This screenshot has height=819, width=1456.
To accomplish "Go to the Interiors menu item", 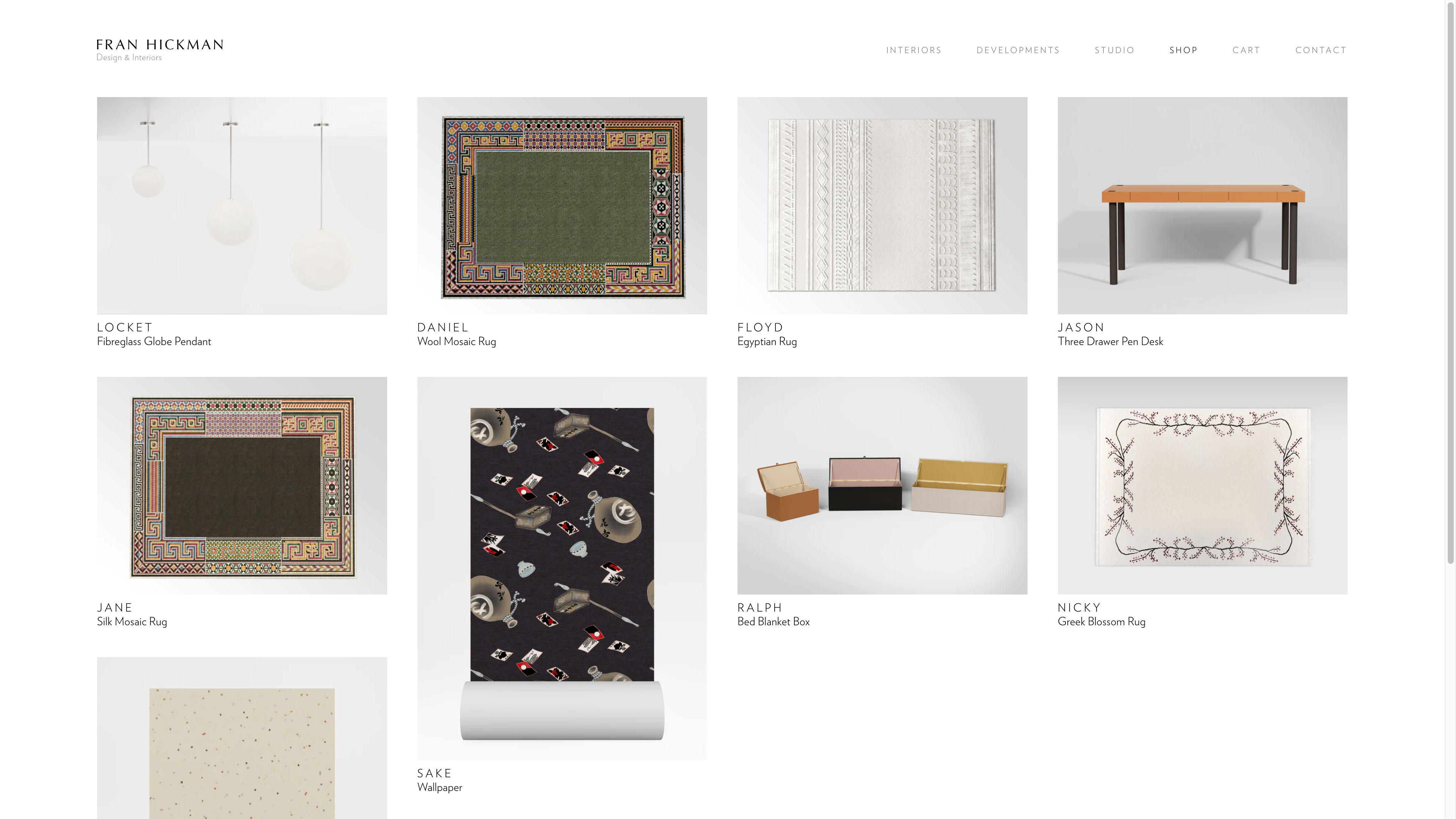I will (x=913, y=50).
